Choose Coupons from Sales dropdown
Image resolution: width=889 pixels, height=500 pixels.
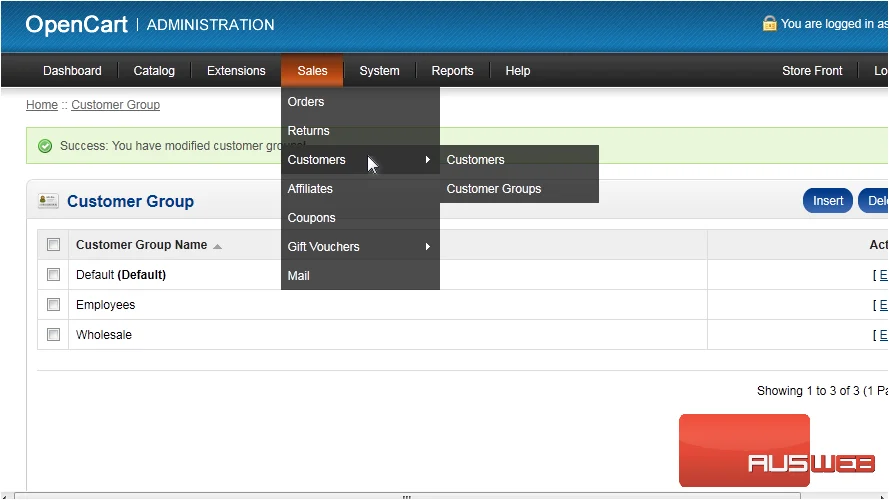(360, 218)
